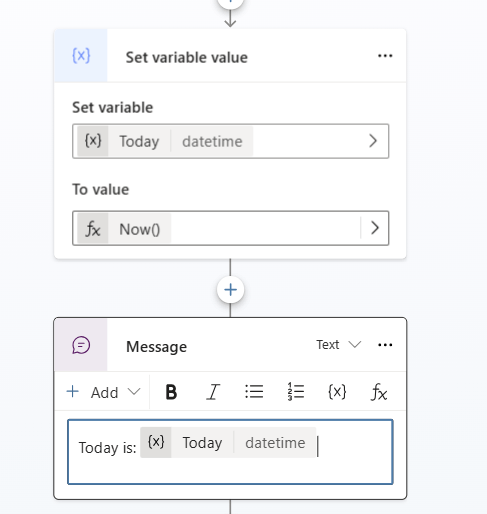Click Today datetime variable chip in message text
This screenshot has height=514, width=487.
point(228,443)
